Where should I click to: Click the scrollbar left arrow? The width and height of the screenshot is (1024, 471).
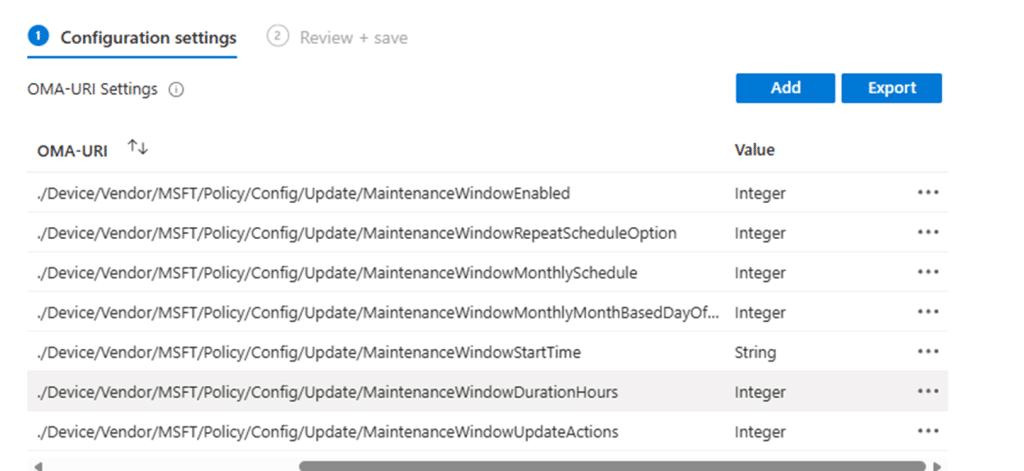point(37,465)
